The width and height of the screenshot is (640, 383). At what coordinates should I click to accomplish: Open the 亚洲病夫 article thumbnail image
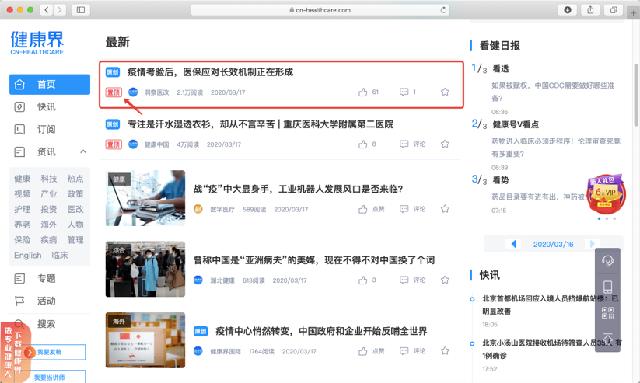click(x=145, y=269)
